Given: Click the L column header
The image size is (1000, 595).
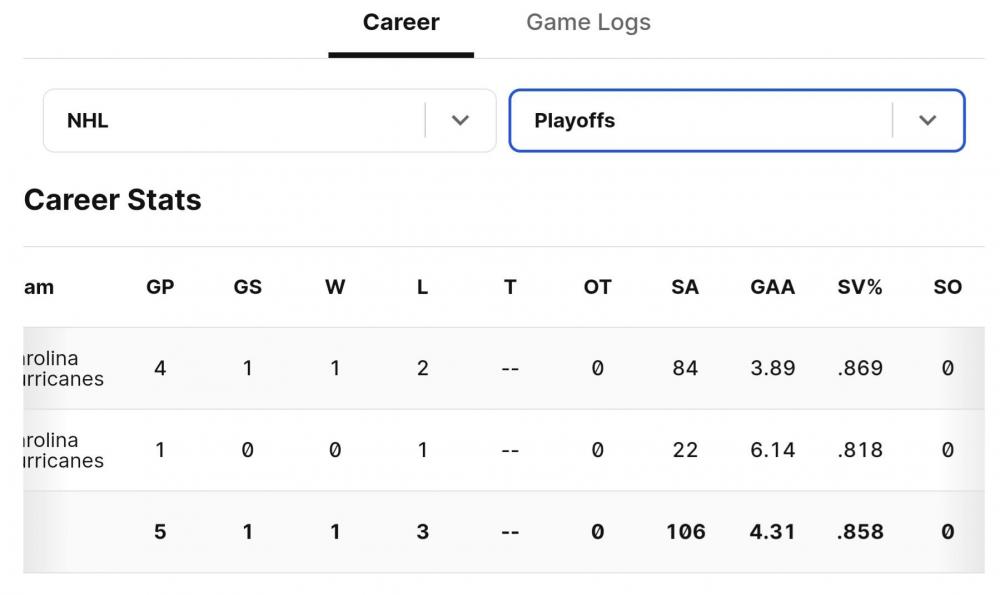Looking at the screenshot, I should (422, 287).
